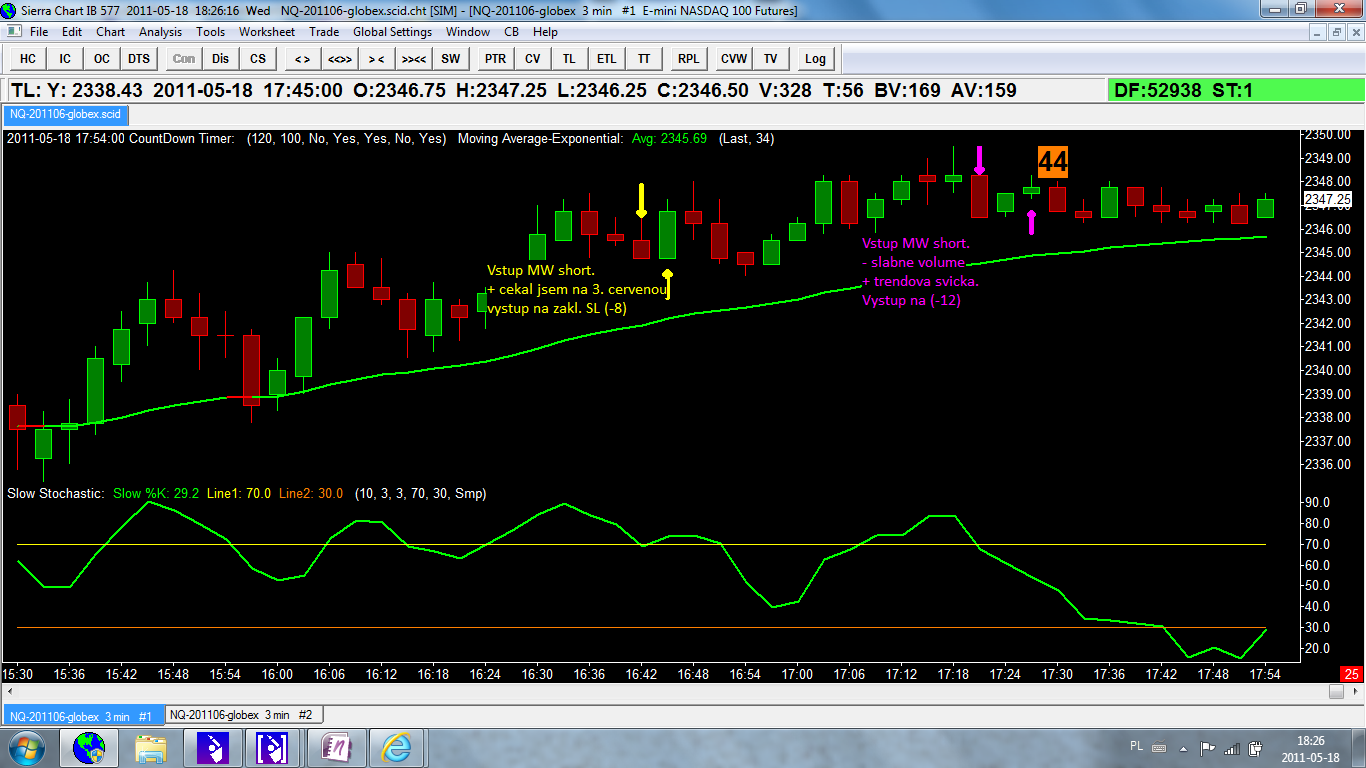Viewport: 1366px width, 768px height.
Task: Click the OC toolbar button
Action: (102, 59)
